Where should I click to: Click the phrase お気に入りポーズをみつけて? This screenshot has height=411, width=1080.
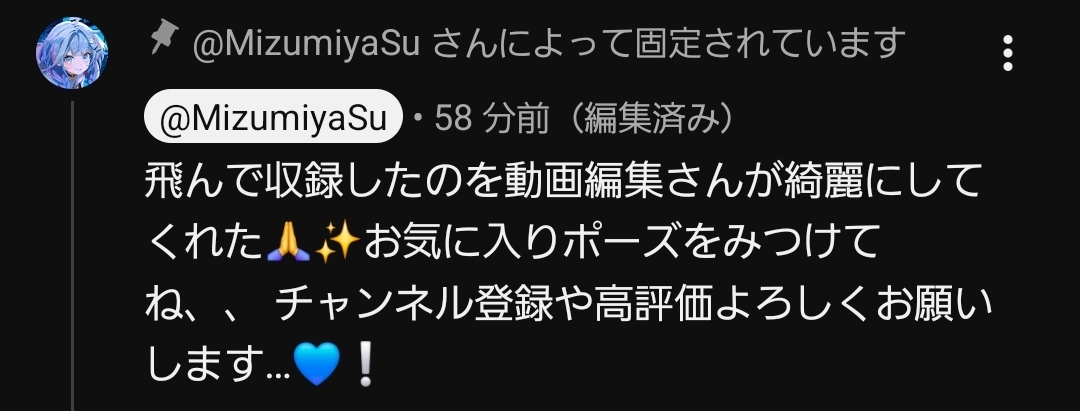pyautogui.click(x=621, y=242)
